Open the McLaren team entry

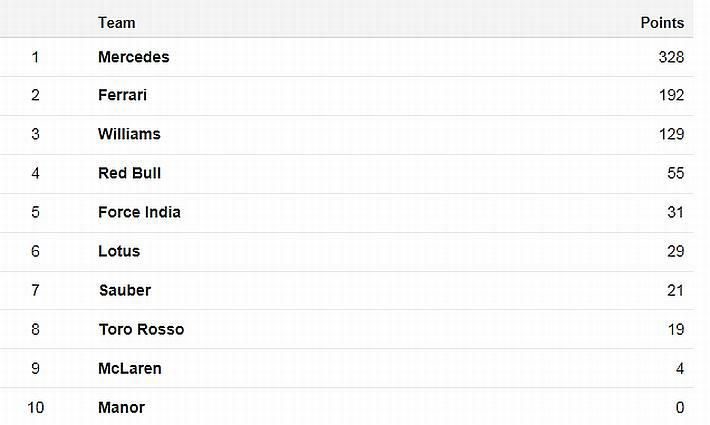tap(129, 368)
